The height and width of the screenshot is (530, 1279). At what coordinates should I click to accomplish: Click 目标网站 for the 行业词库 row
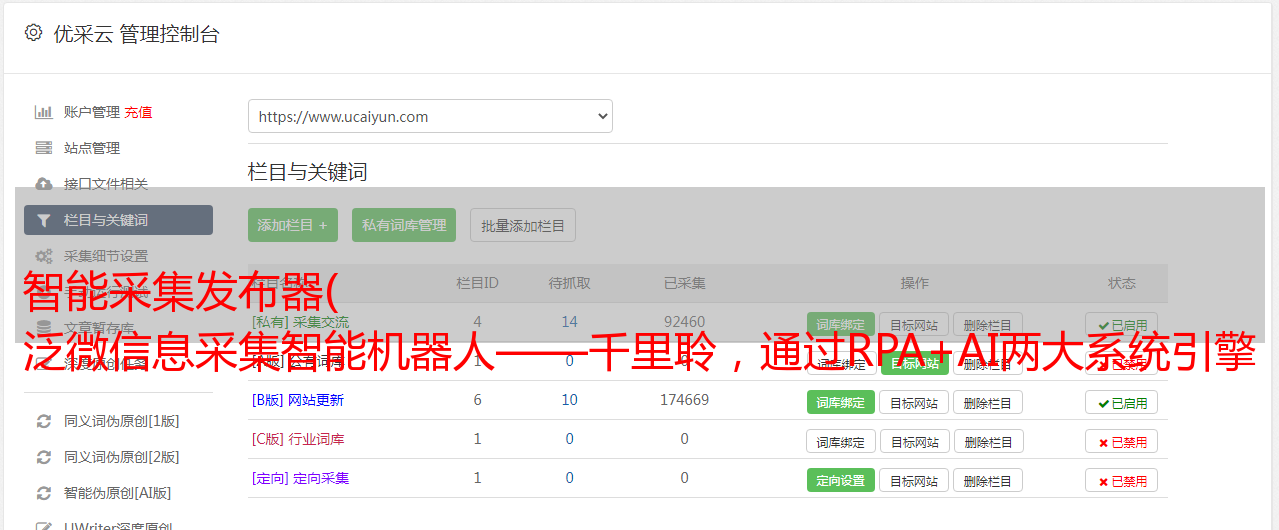914,441
